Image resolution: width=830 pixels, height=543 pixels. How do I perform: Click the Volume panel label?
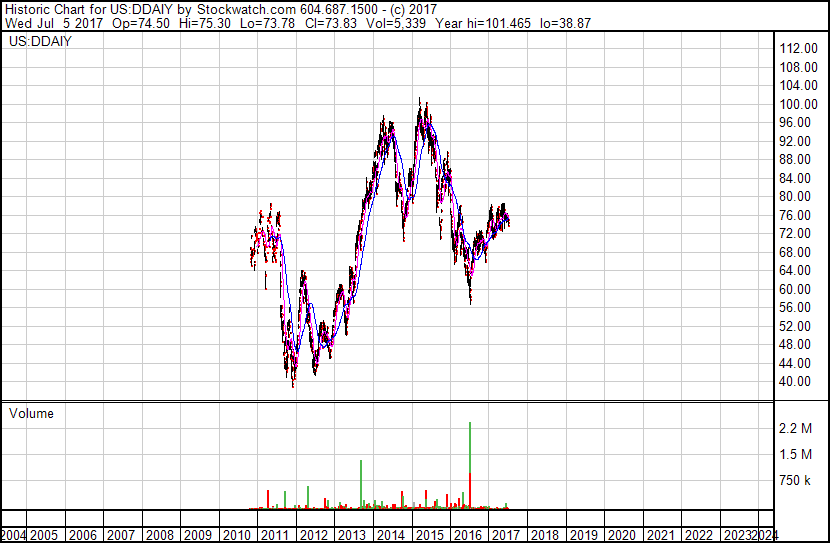[x=31, y=413]
